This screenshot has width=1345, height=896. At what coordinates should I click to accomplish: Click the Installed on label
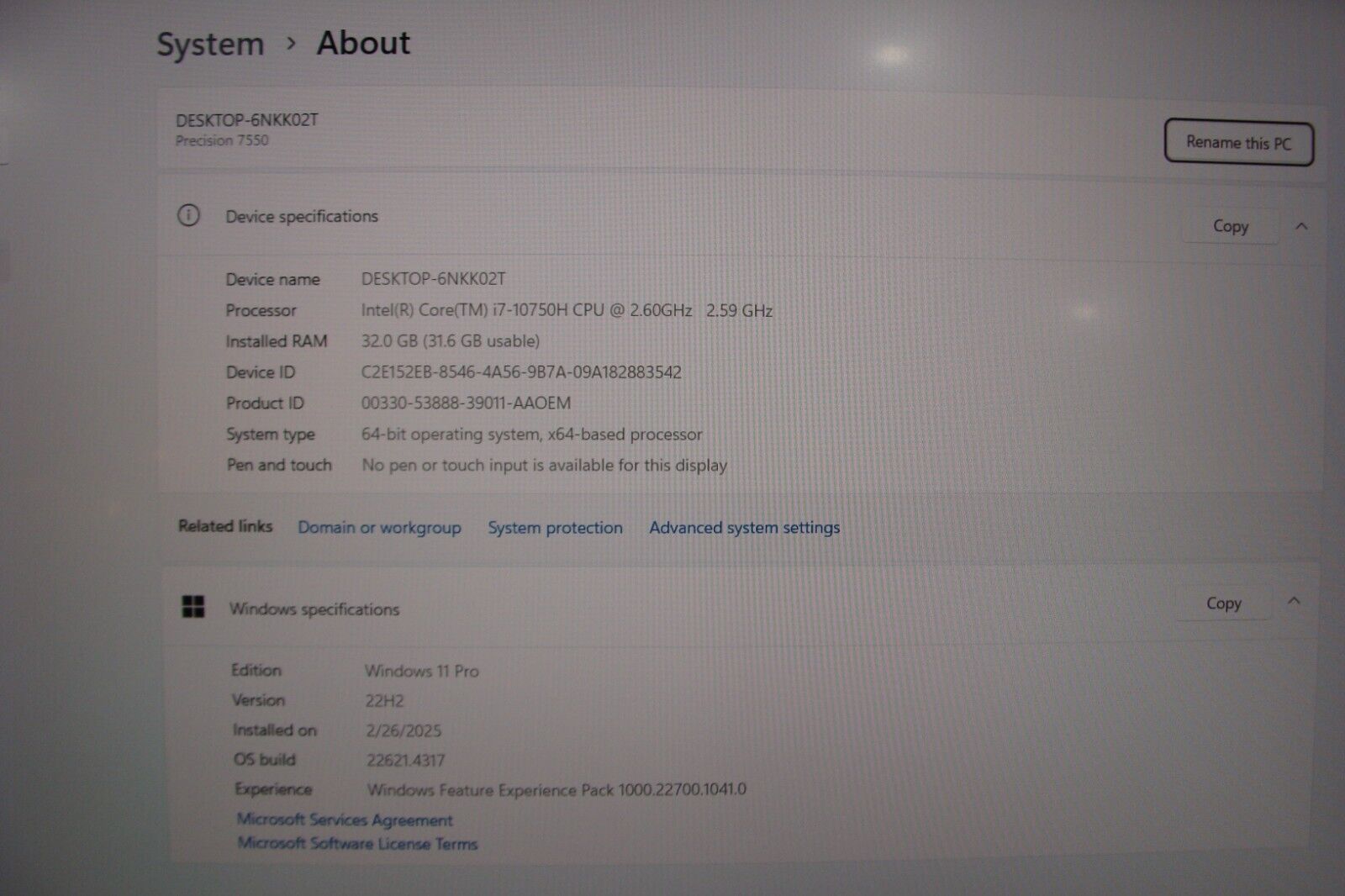click(275, 730)
